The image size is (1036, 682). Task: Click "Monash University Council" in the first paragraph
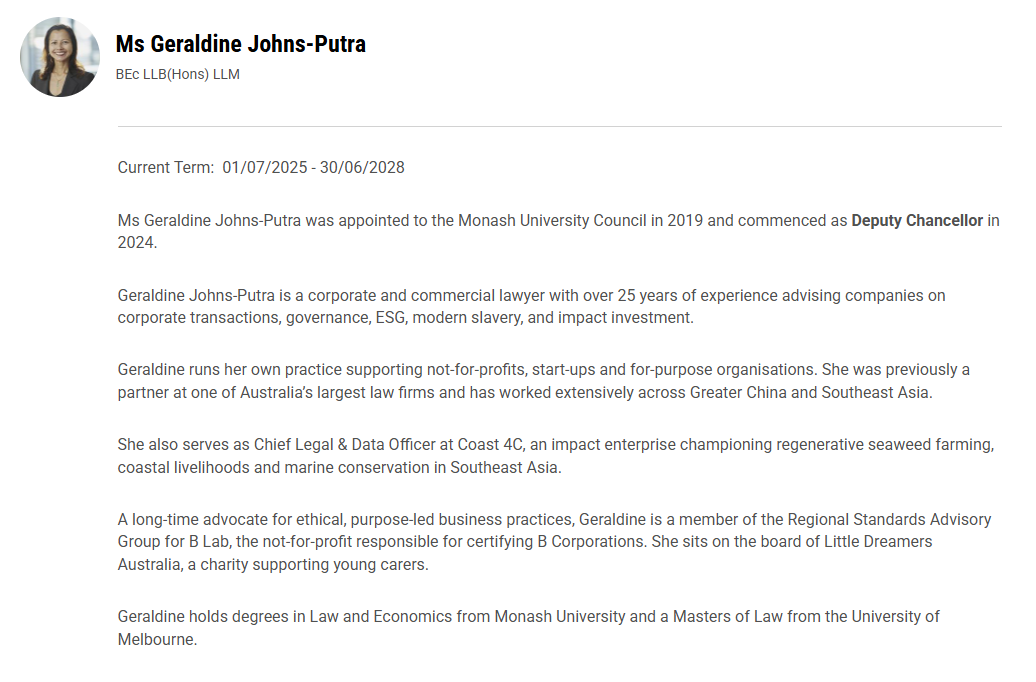pyautogui.click(x=552, y=221)
